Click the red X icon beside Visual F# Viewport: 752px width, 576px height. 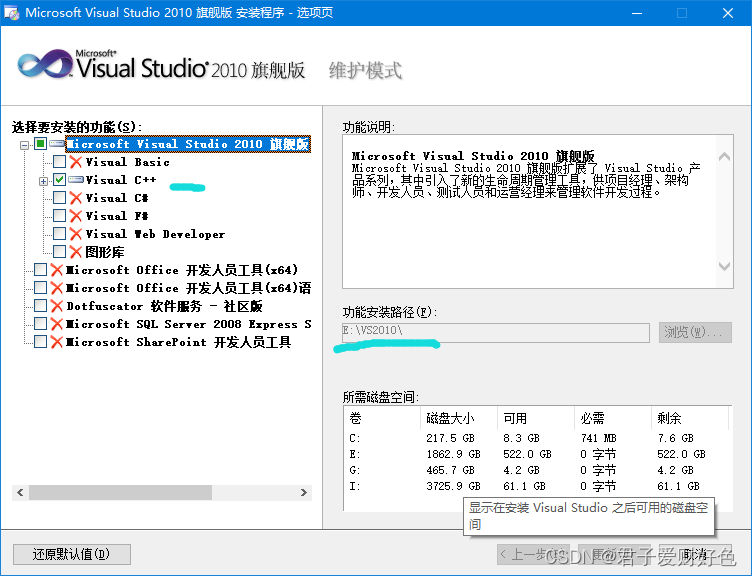click(75, 216)
